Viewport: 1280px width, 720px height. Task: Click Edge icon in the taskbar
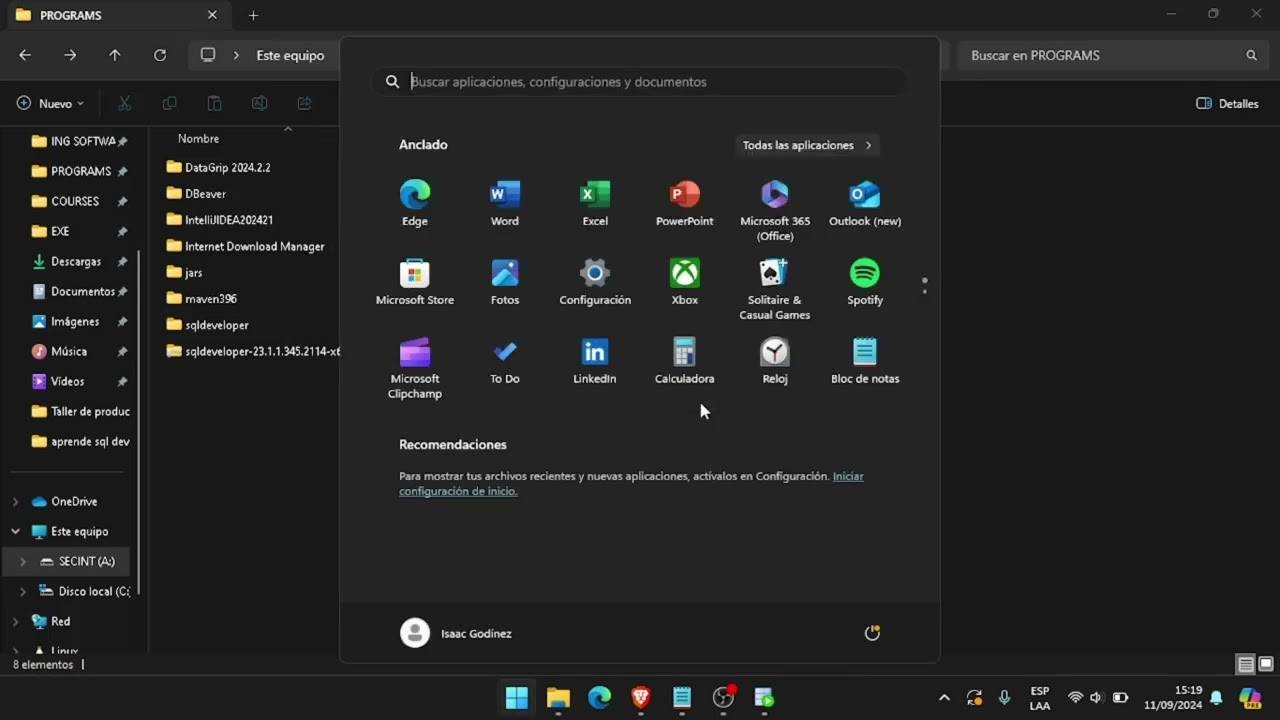[x=599, y=697]
